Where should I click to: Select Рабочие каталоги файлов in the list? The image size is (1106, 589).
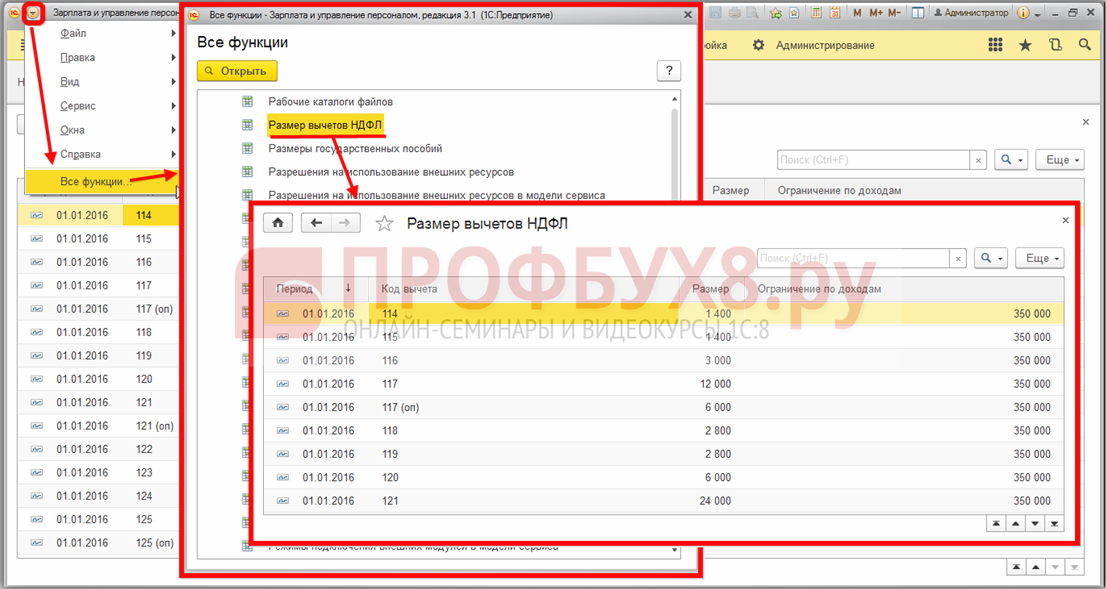(331, 102)
